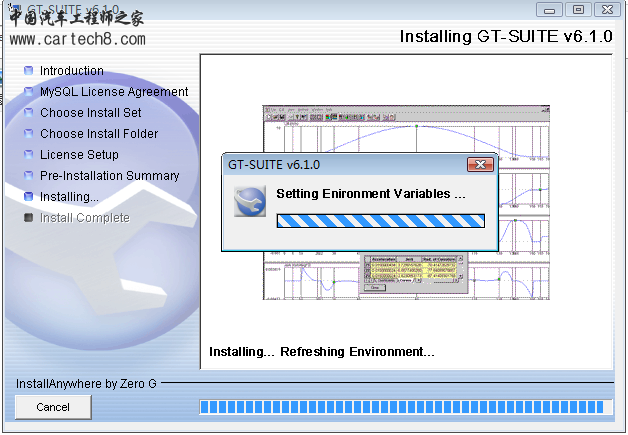Select the MySQL License Agreement step

click(x=114, y=92)
